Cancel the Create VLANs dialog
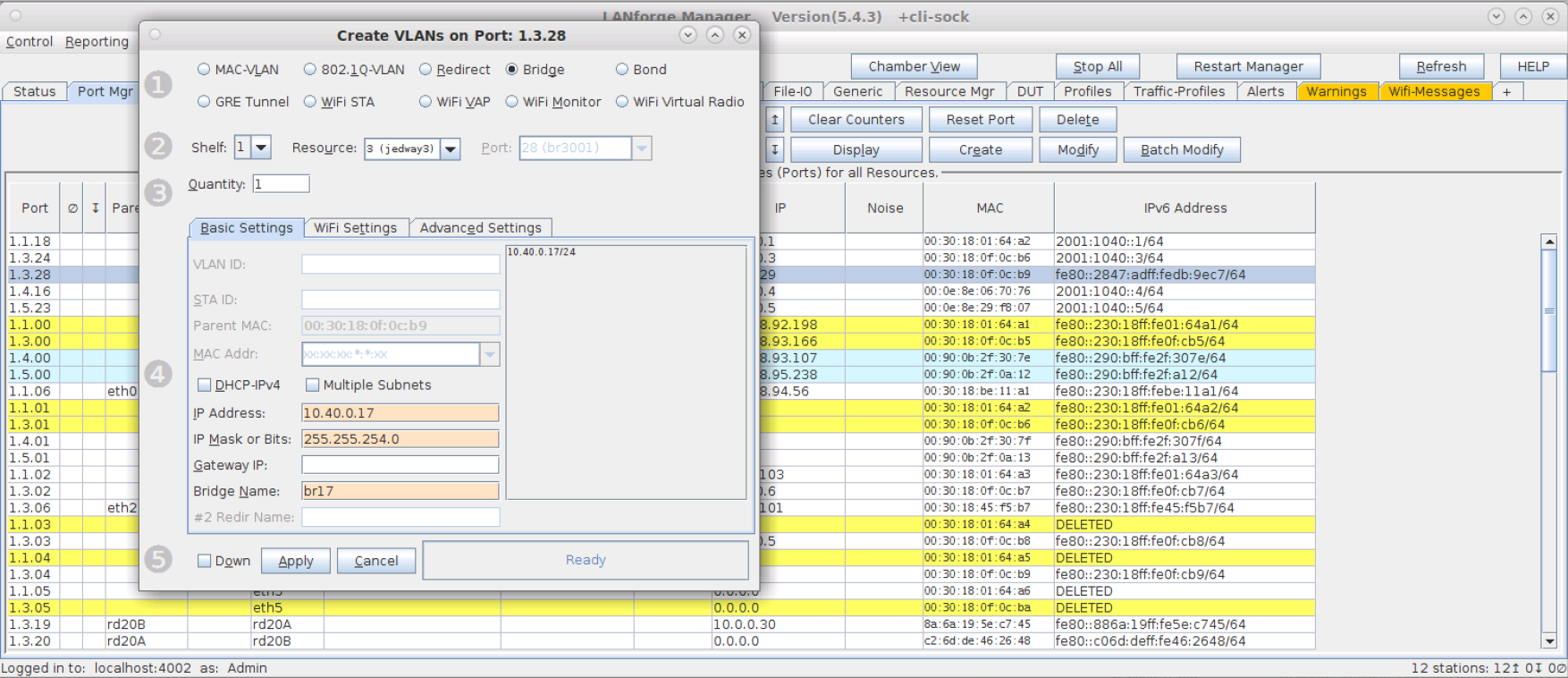The height and width of the screenshot is (678, 1568). pyautogui.click(x=376, y=561)
